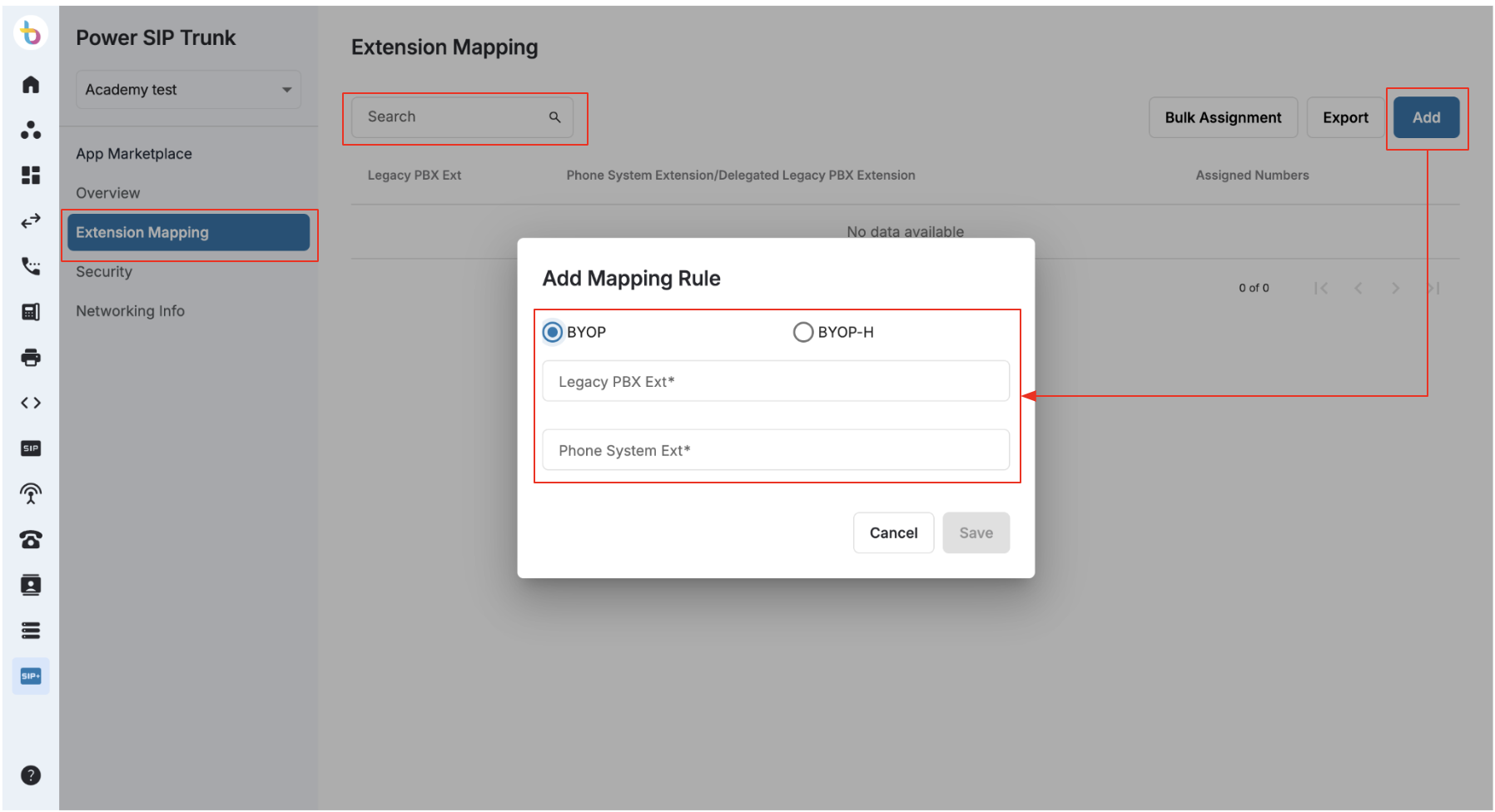
Task: Open the contacts book icon
Action: [31, 585]
